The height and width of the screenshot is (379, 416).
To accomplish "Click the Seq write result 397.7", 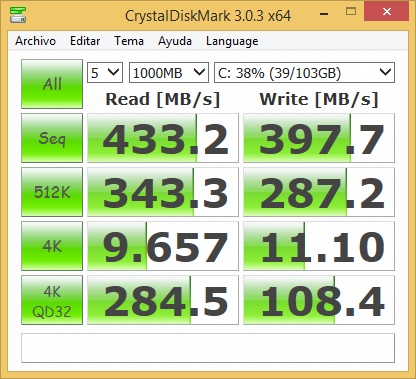I will click(x=319, y=138).
